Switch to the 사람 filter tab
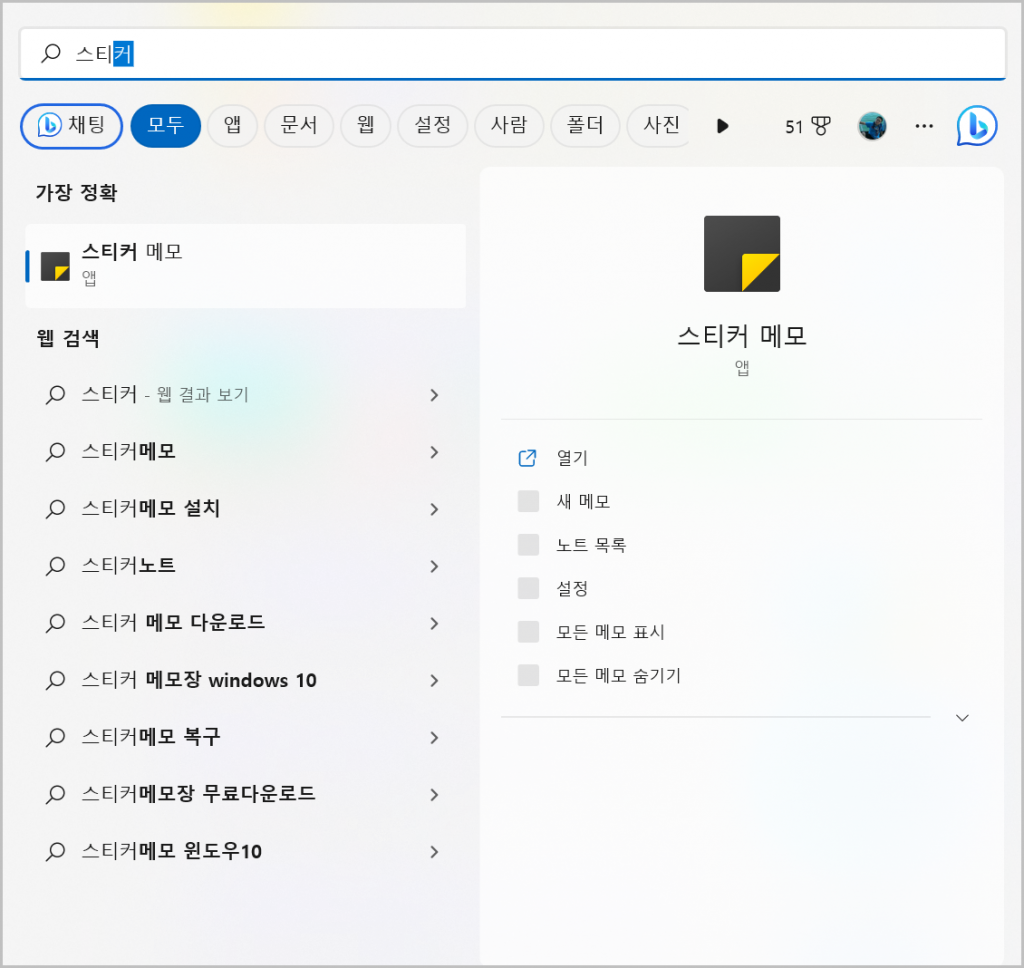1024x968 pixels. (509, 125)
